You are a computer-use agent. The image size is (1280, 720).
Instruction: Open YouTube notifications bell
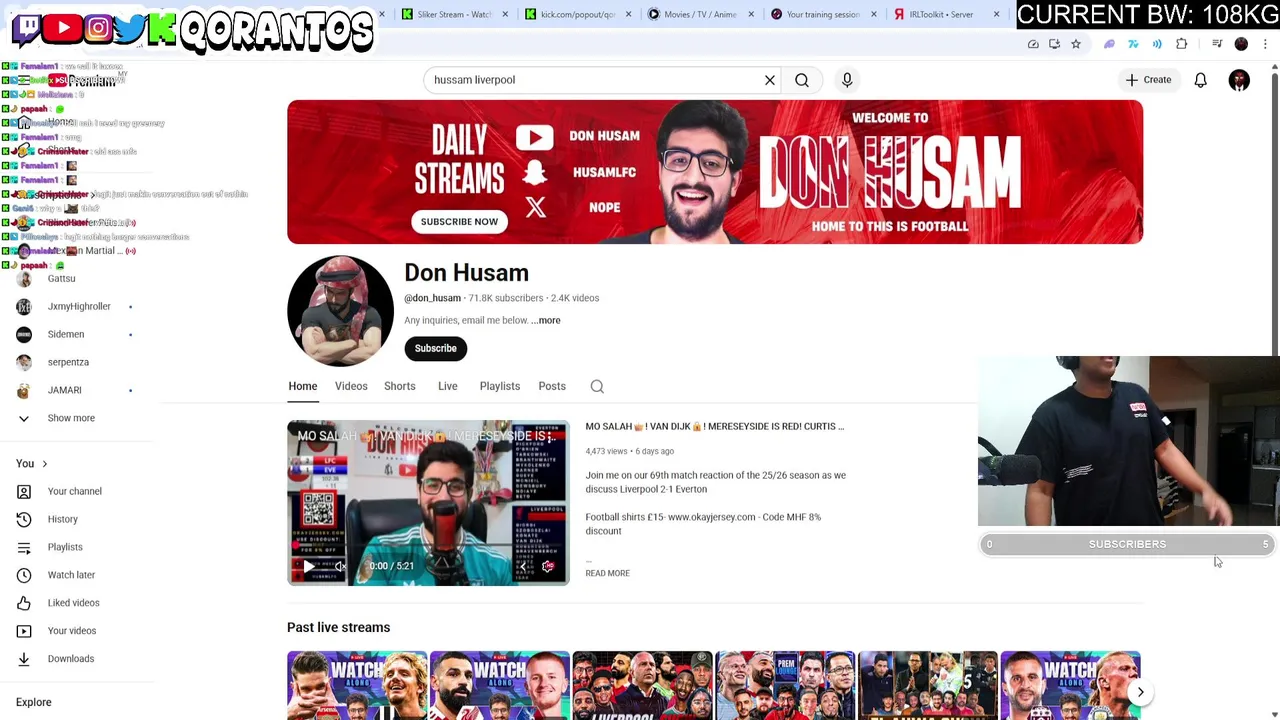coord(1200,80)
